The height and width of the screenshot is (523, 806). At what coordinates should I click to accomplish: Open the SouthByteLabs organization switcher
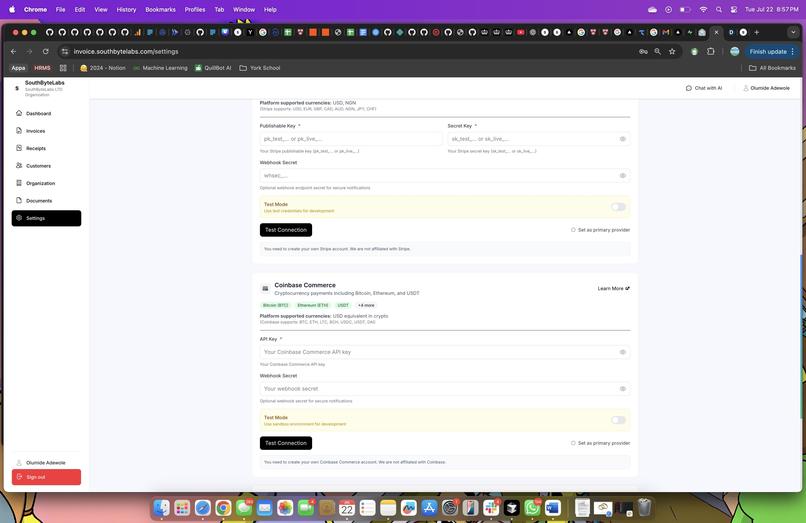pos(40,88)
